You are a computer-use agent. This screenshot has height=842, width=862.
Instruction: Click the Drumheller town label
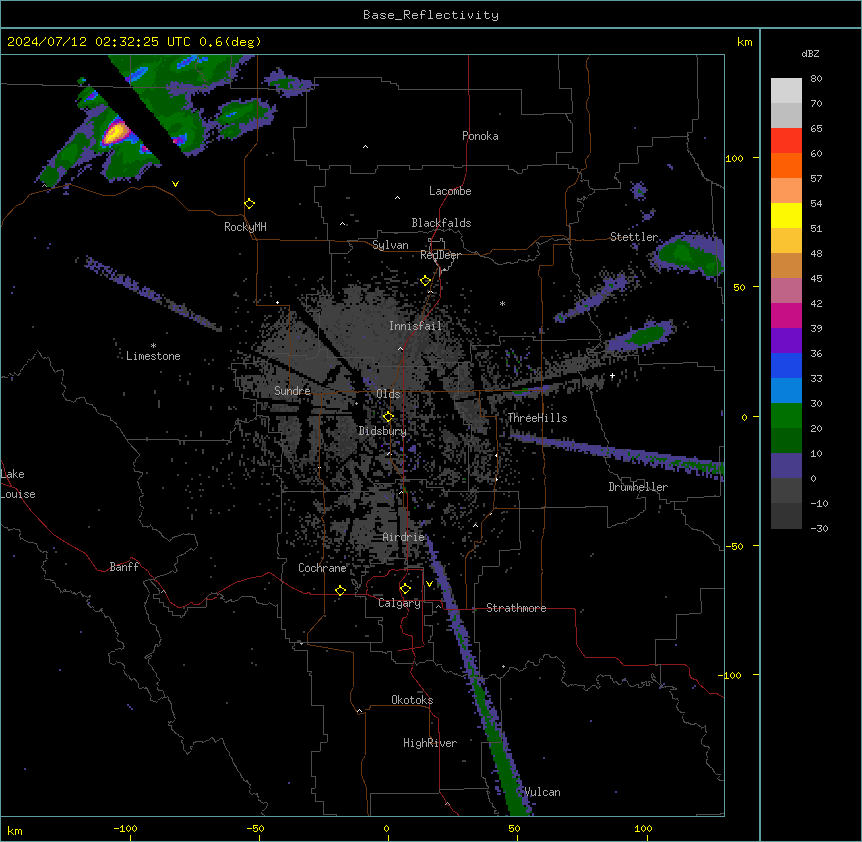(x=638, y=487)
